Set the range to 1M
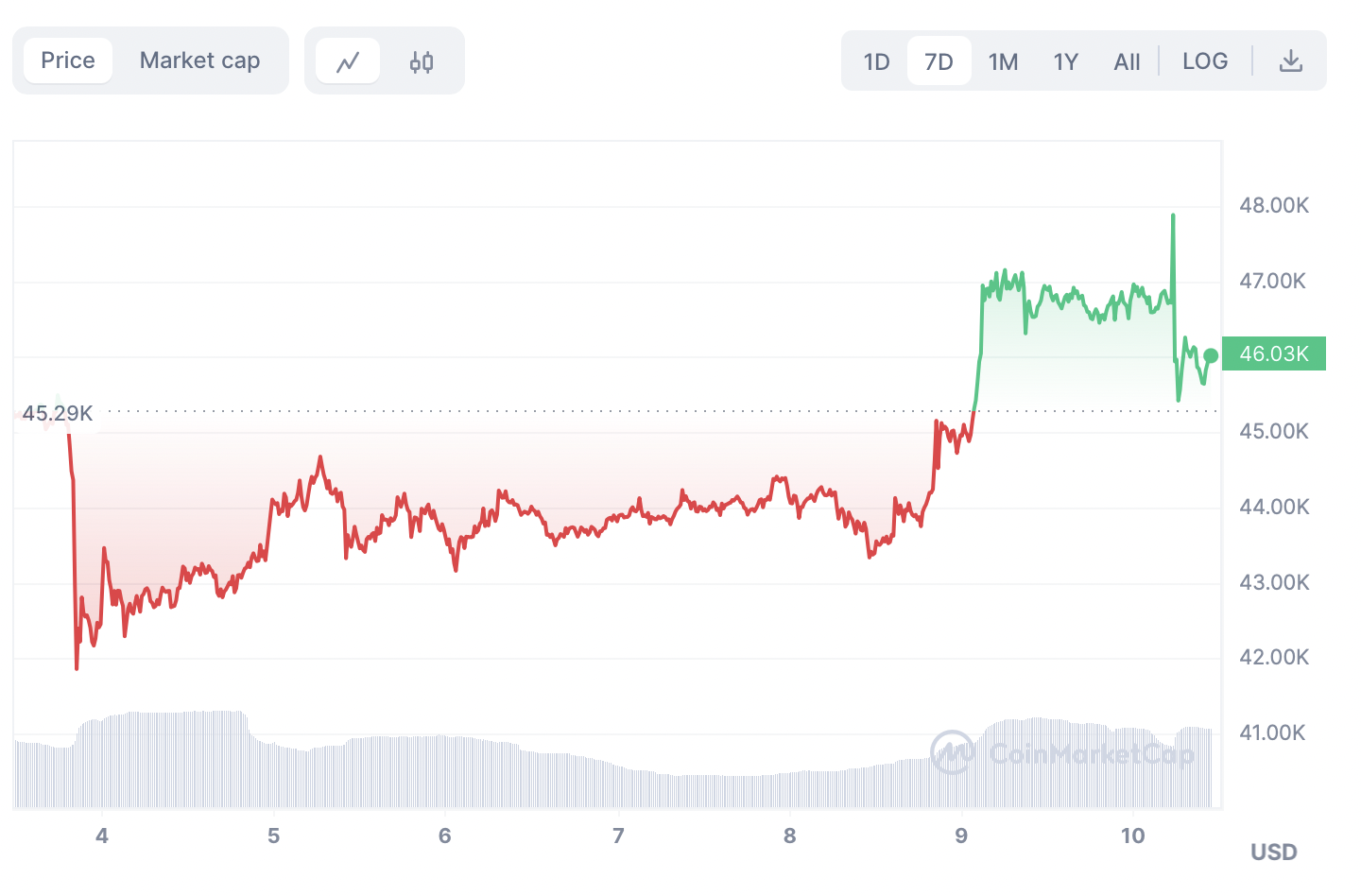 pos(1003,62)
